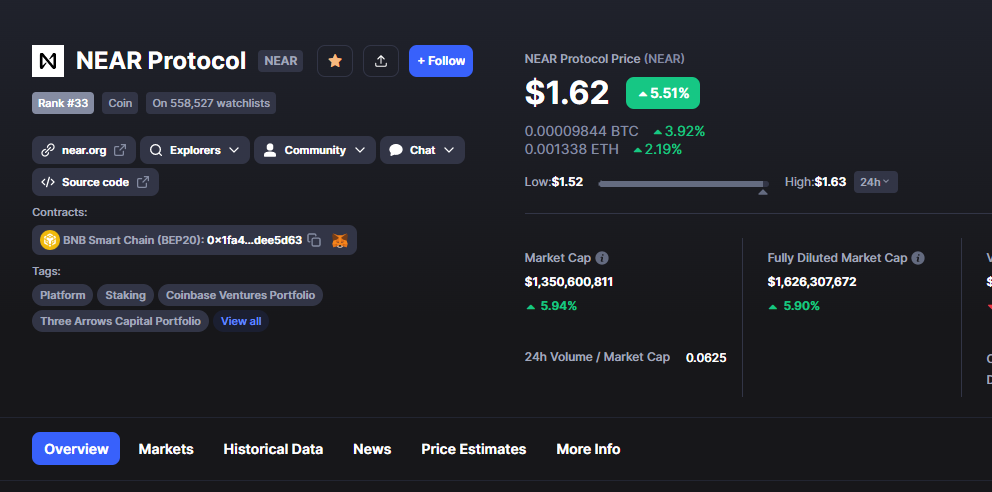The height and width of the screenshot is (492, 992).
Task: Click the NEAR Protocol logo
Action: [x=48, y=61]
